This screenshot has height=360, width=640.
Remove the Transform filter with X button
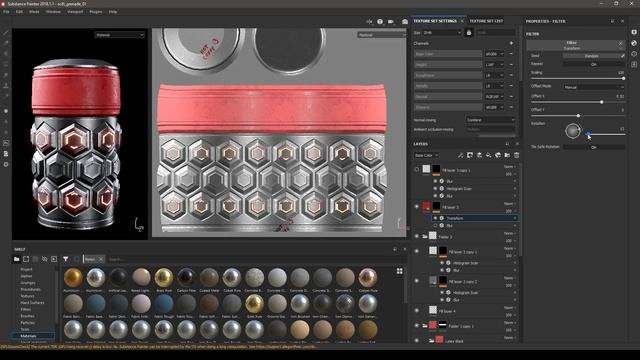point(620,43)
